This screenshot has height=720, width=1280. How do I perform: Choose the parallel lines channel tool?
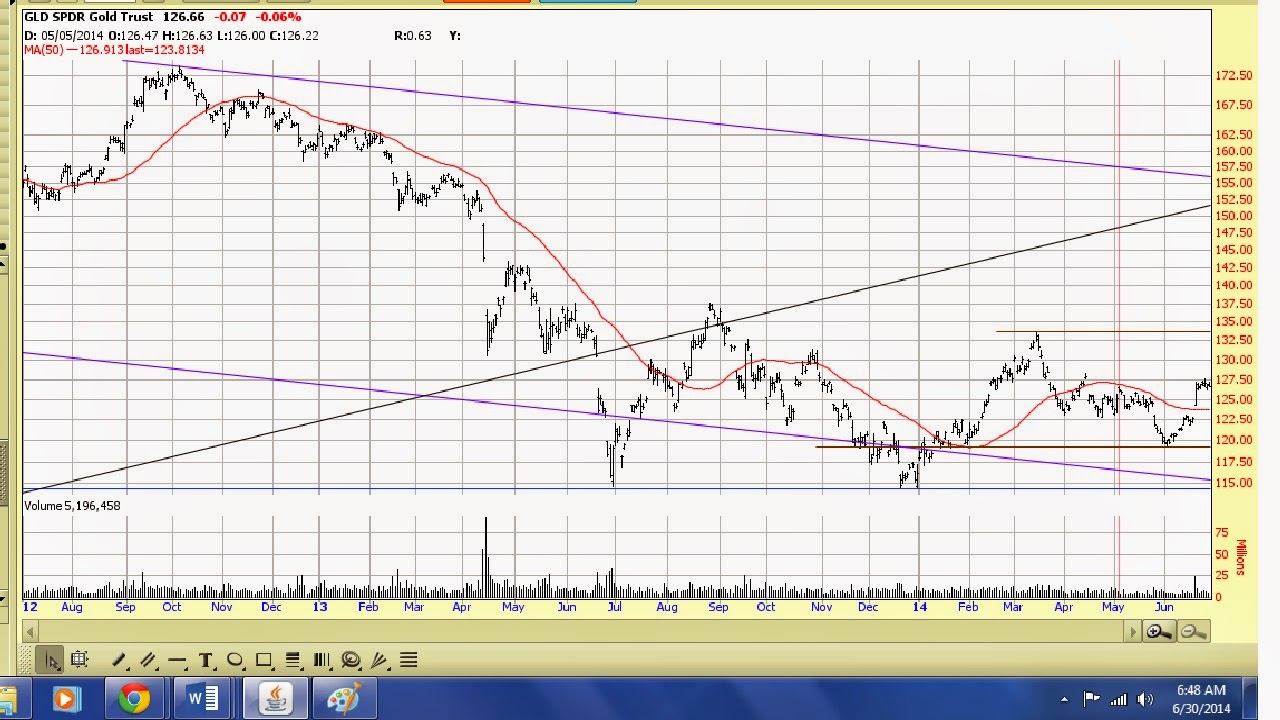(x=148, y=660)
